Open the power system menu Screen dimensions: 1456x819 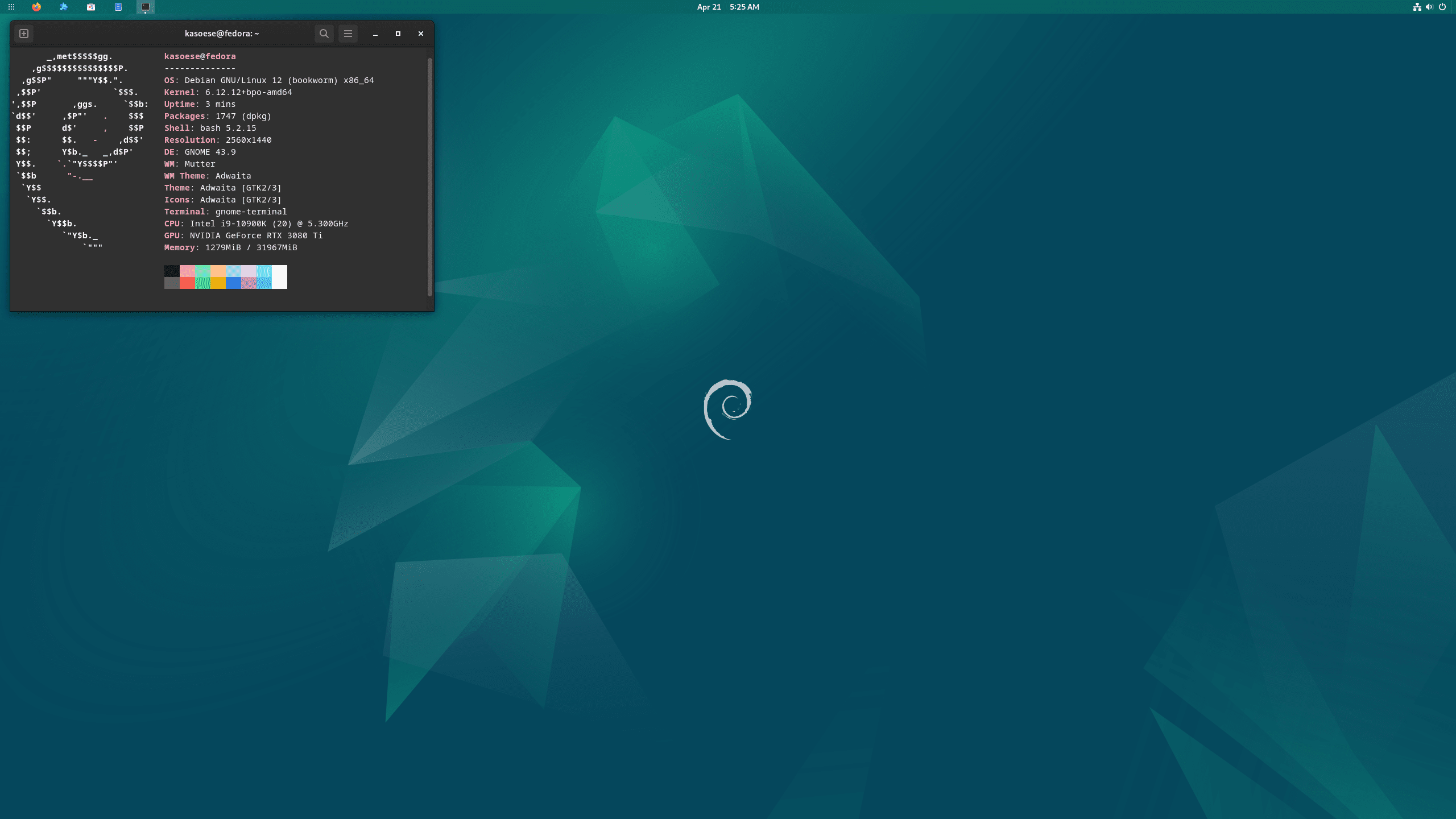point(1442,7)
